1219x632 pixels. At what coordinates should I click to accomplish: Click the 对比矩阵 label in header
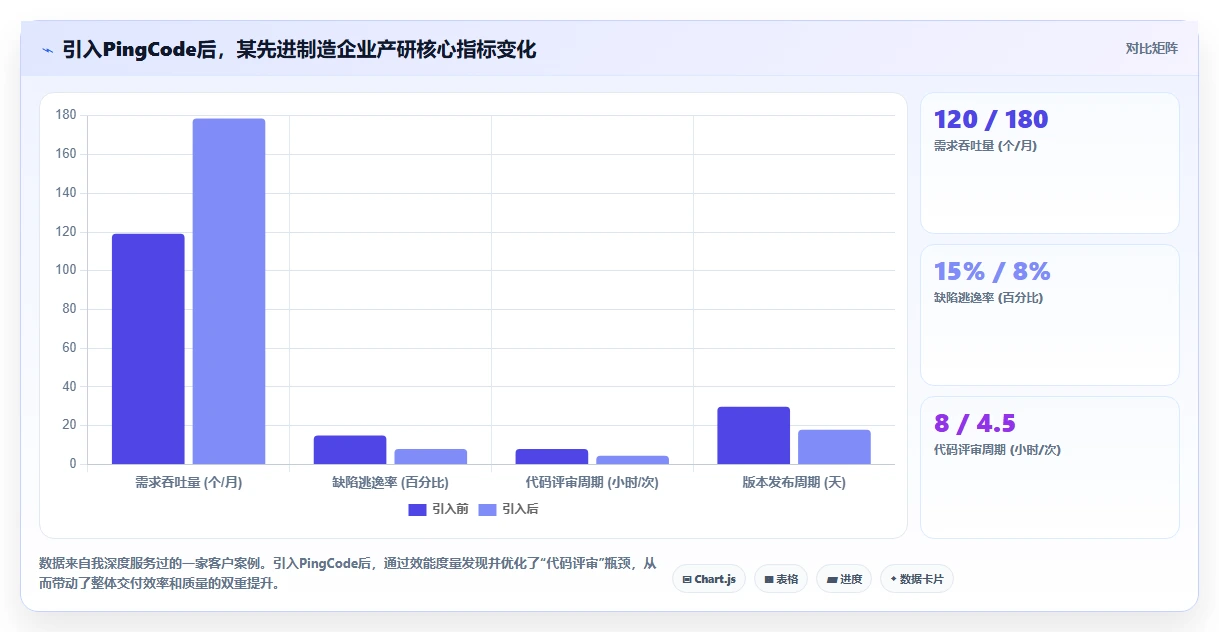point(1151,48)
